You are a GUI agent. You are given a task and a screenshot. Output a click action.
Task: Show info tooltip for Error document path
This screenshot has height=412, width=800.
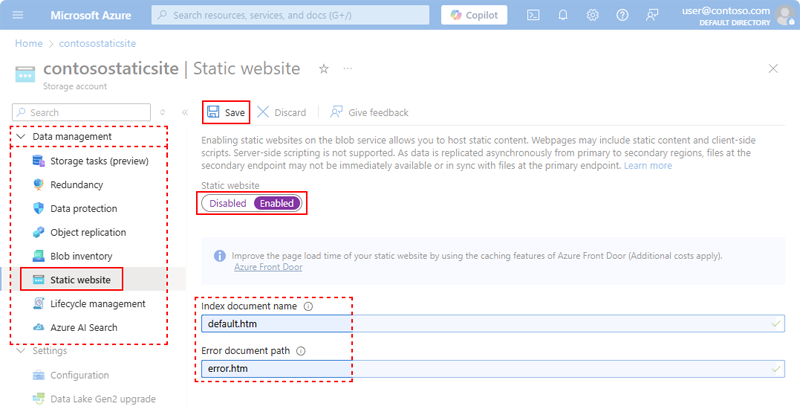coord(301,351)
